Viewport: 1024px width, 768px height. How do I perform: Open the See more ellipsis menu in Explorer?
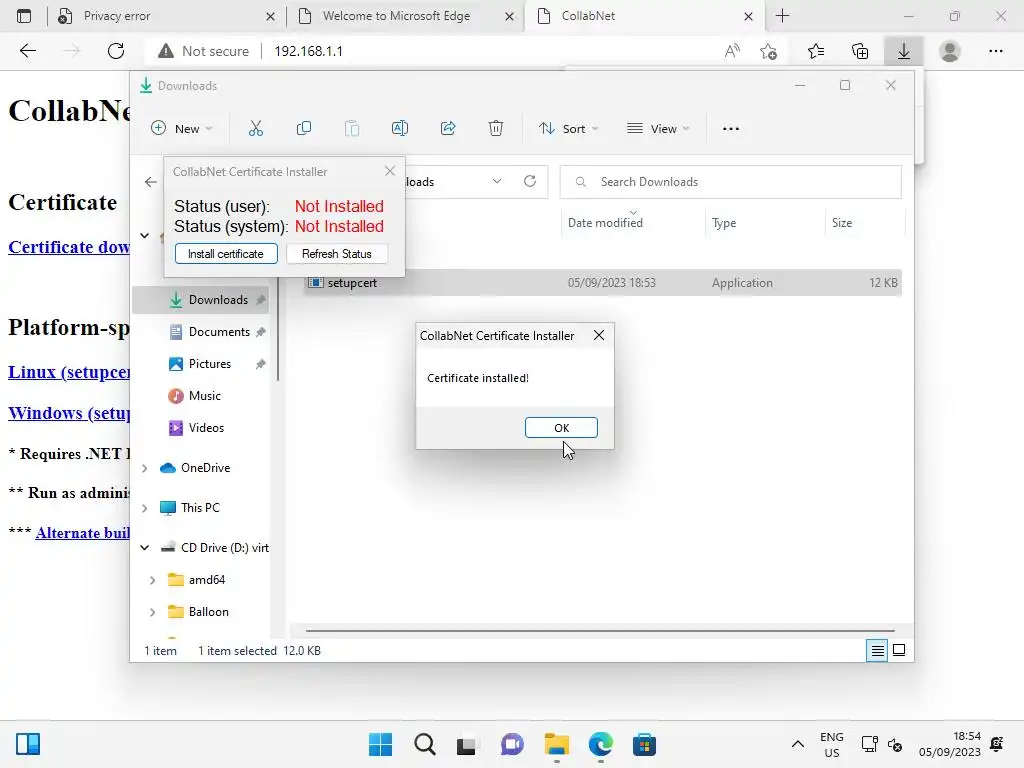coord(731,129)
